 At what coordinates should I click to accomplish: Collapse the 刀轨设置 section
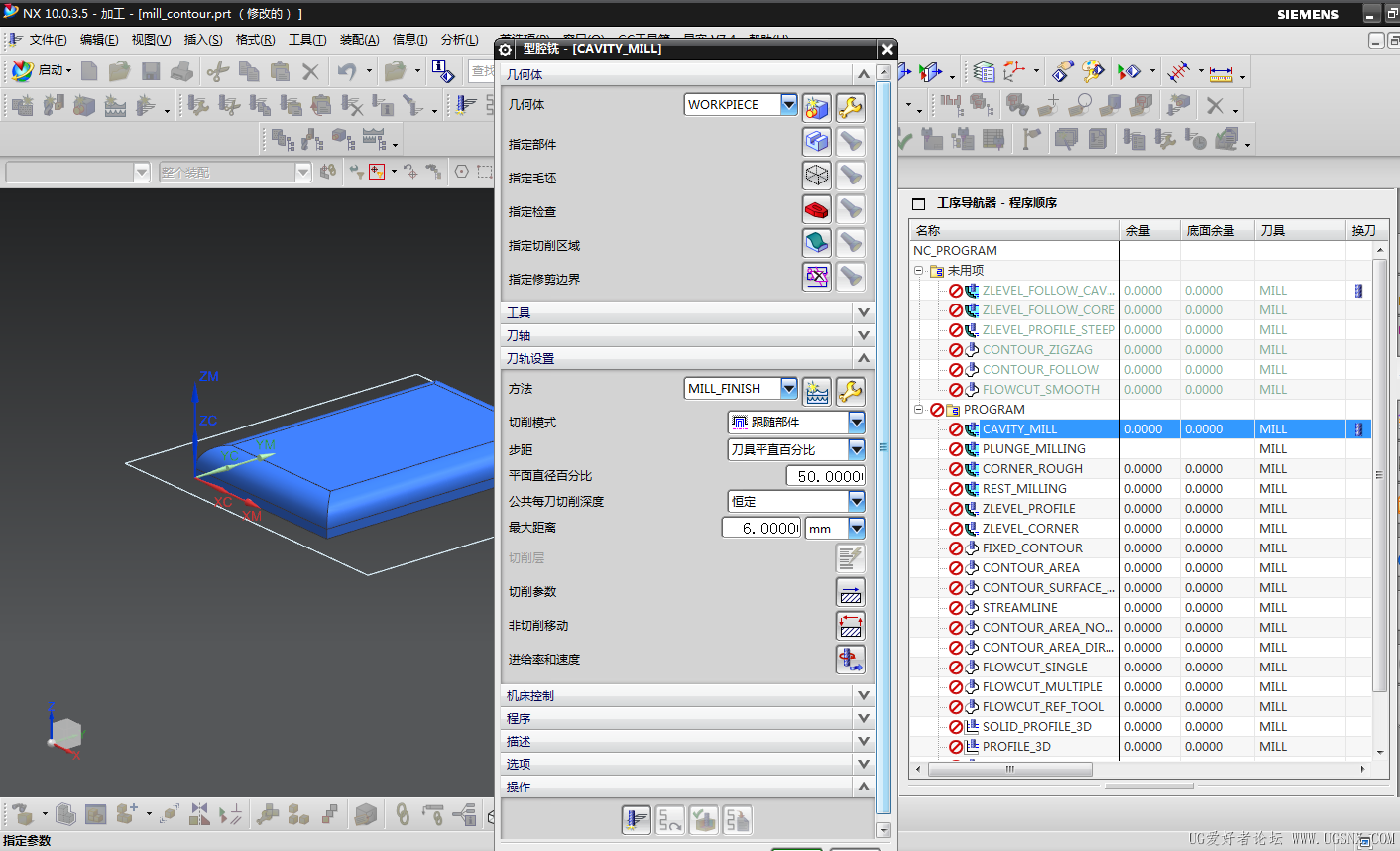tap(863, 358)
